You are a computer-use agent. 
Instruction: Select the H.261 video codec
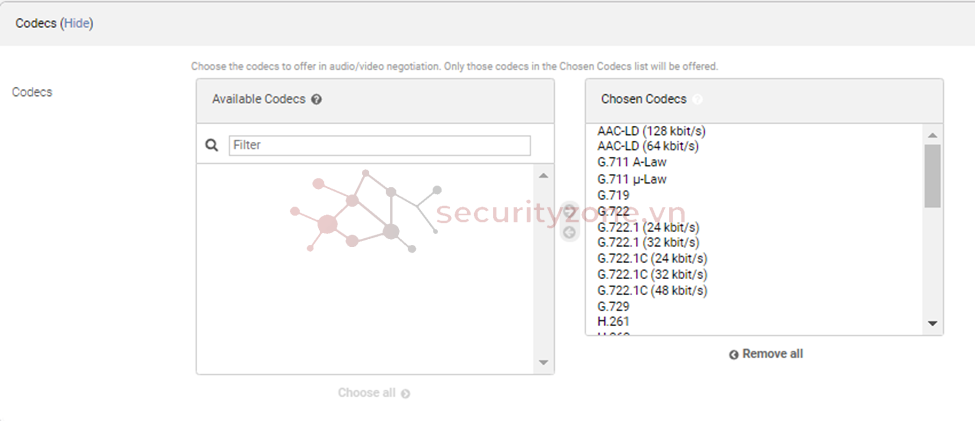click(x=613, y=321)
